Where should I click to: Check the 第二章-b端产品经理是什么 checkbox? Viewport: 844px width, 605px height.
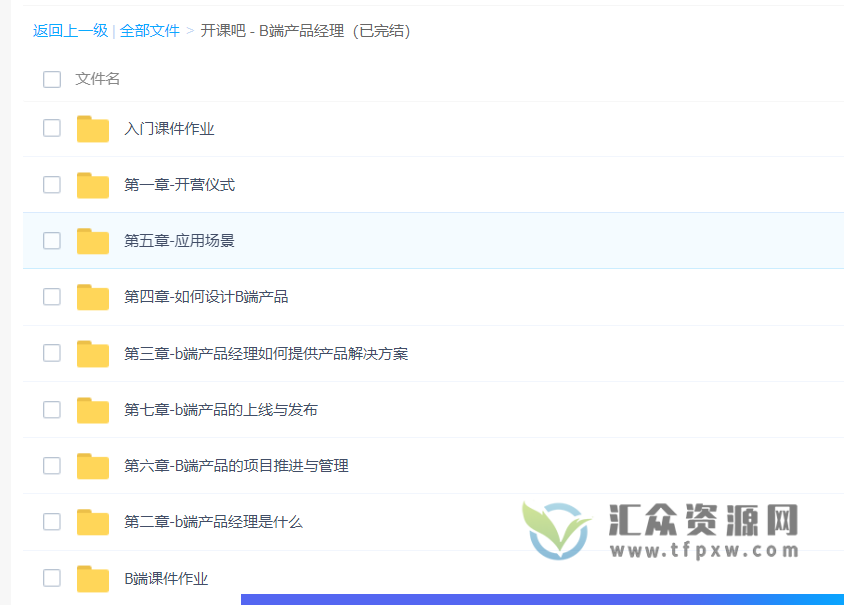coord(51,521)
